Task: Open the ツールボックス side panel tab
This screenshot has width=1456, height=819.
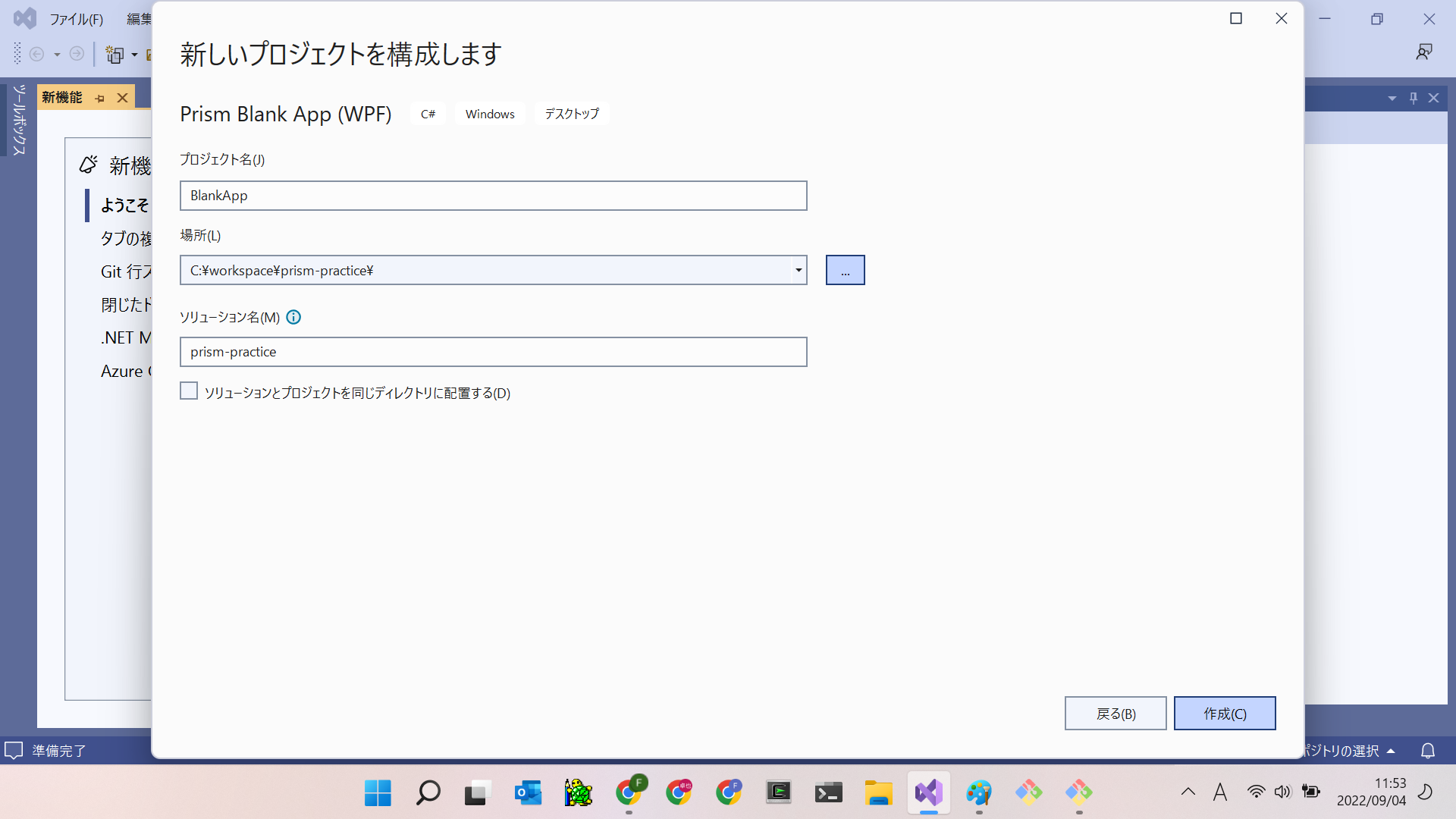Action: tap(20, 120)
